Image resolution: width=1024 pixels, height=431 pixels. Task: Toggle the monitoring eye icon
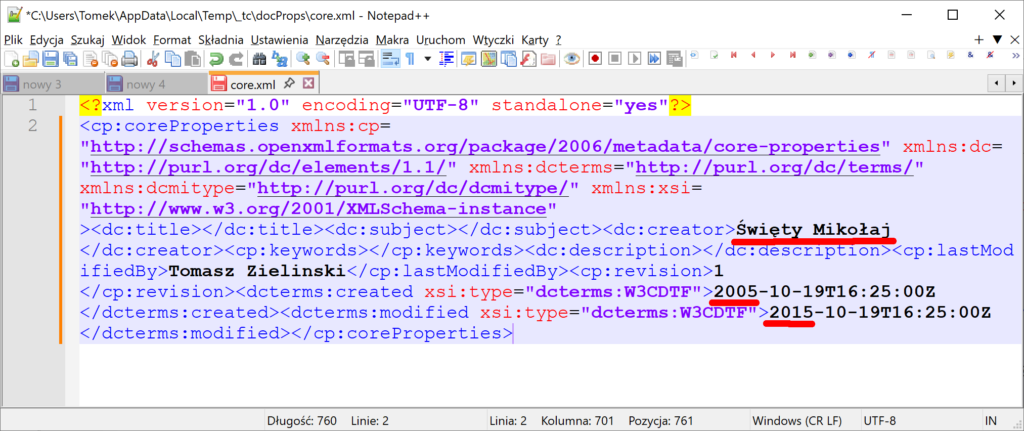[x=571, y=59]
